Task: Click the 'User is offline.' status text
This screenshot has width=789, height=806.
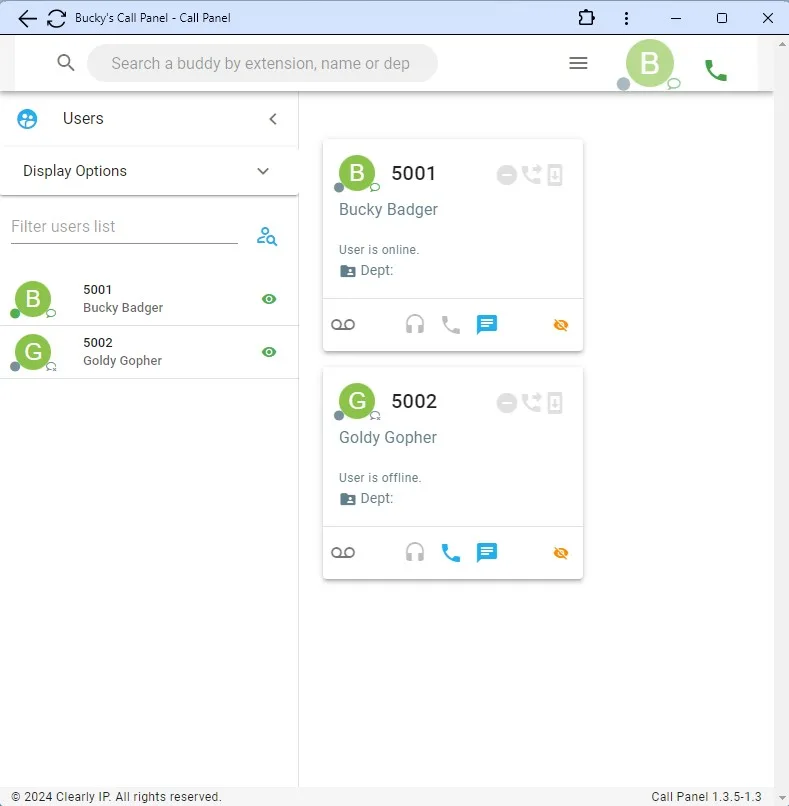Action: 380,478
